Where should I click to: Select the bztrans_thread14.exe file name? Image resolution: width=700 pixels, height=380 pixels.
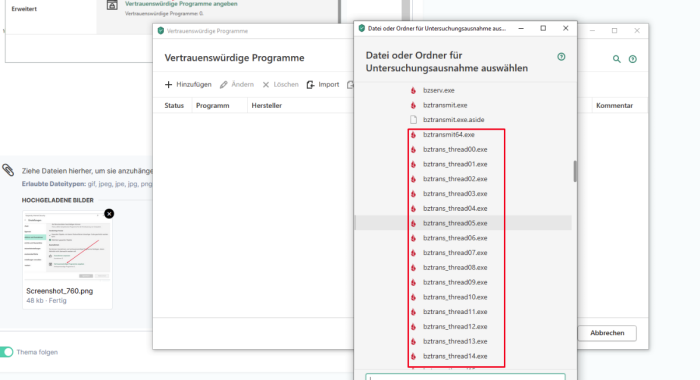tap(455, 356)
